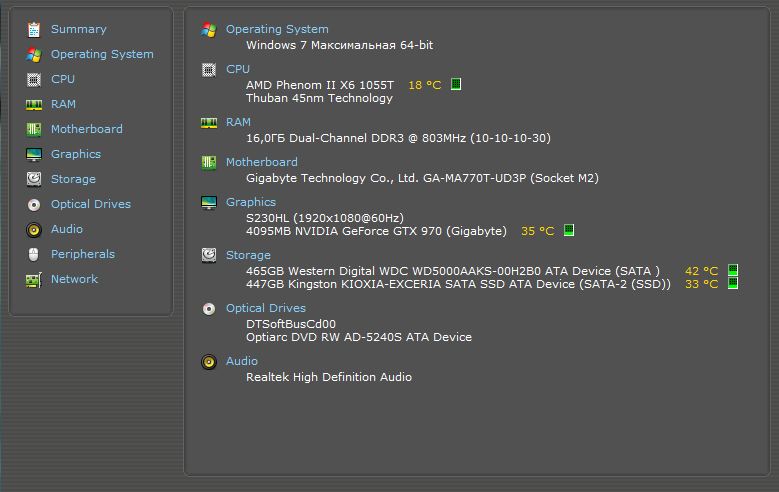
Task: Click the Optical Drives disc icon in sidebar
Action: (x=34, y=204)
